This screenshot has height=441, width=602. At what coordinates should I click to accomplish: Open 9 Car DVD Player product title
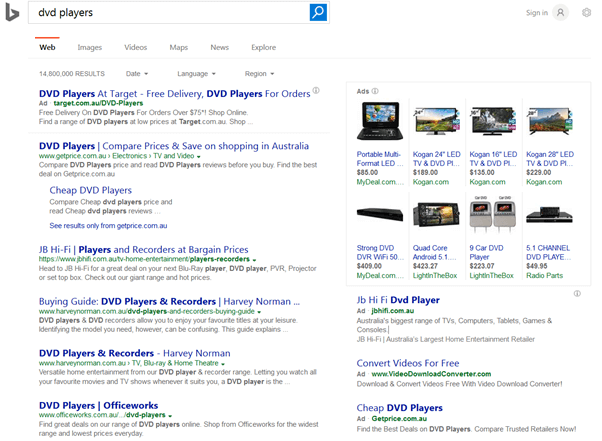[486, 253]
